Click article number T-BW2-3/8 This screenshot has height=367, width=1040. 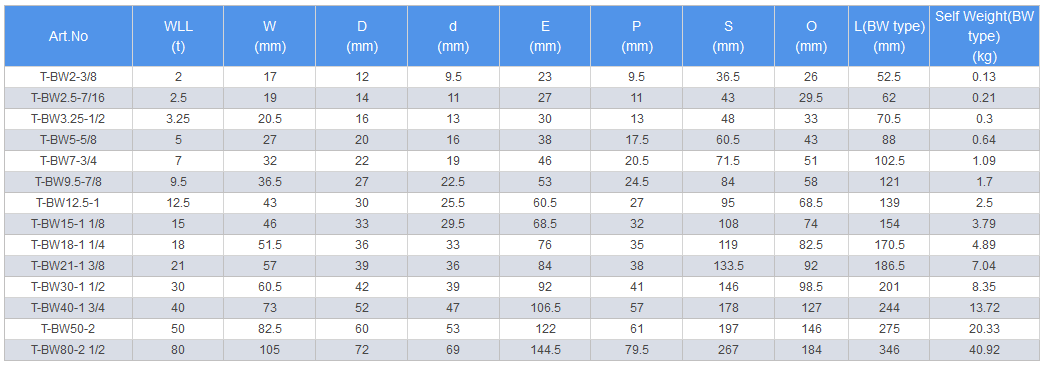68,77
